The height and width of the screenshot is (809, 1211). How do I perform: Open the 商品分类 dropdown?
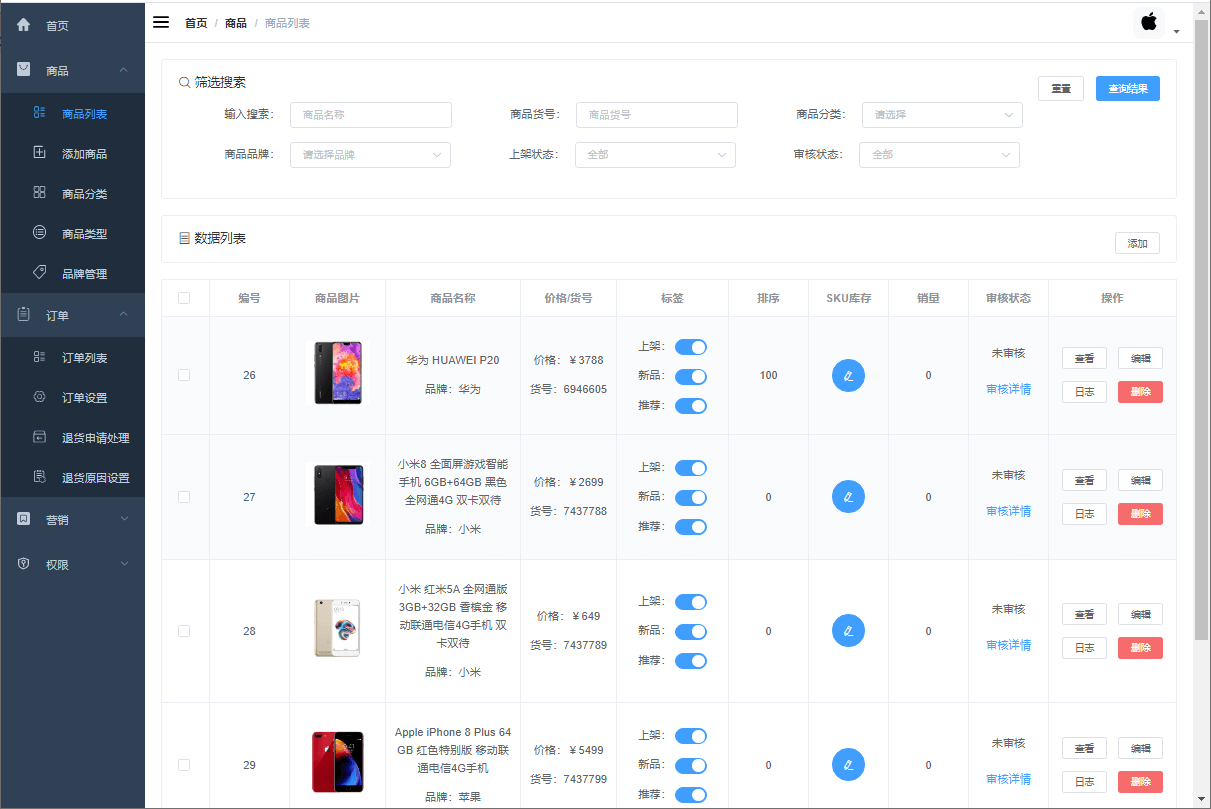(x=942, y=115)
